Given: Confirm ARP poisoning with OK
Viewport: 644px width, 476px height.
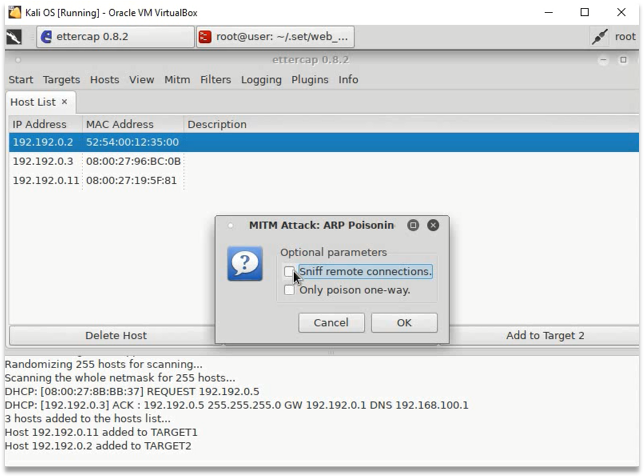Looking at the screenshot, I should 404,323.
